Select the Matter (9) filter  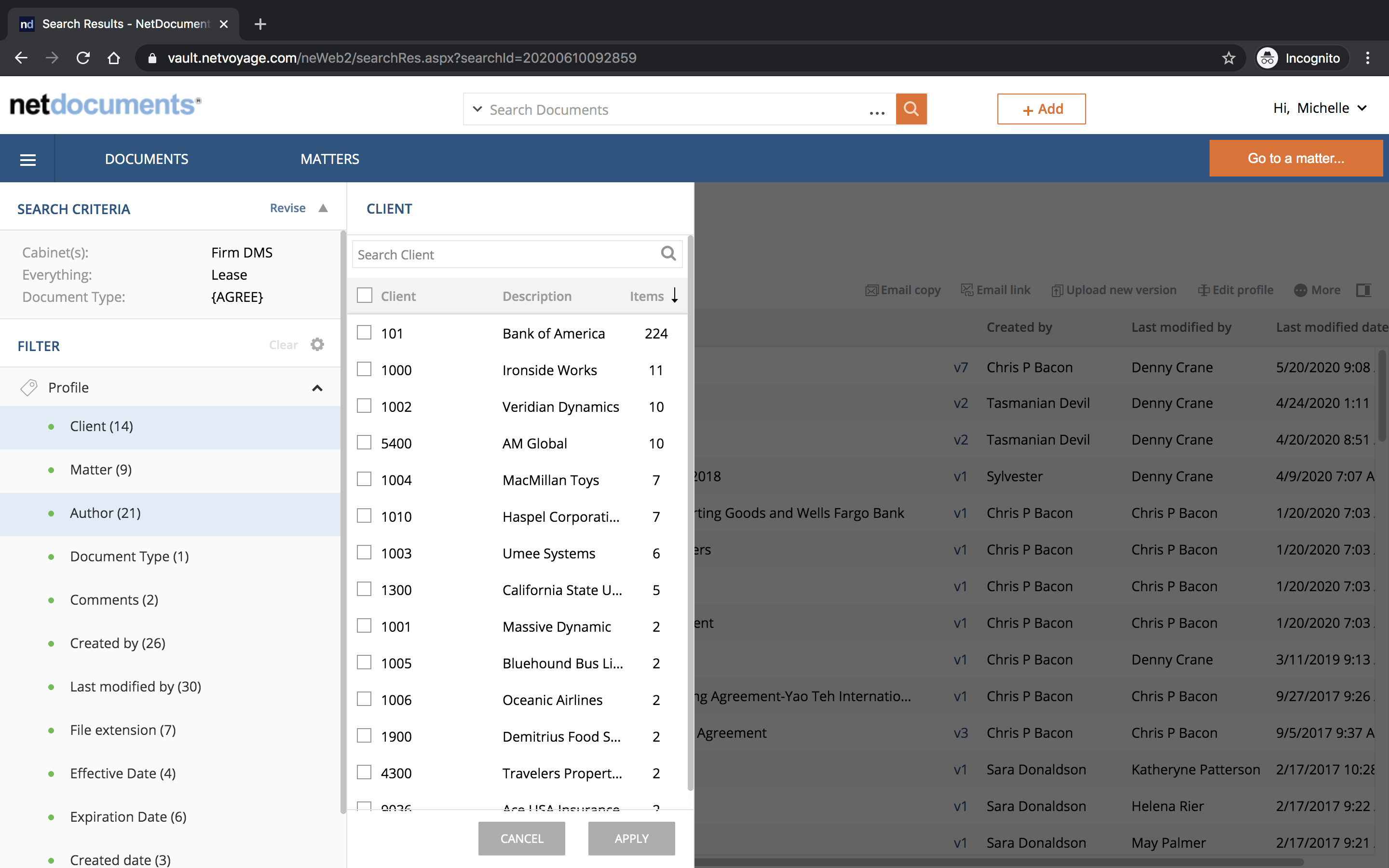[170, 470]
